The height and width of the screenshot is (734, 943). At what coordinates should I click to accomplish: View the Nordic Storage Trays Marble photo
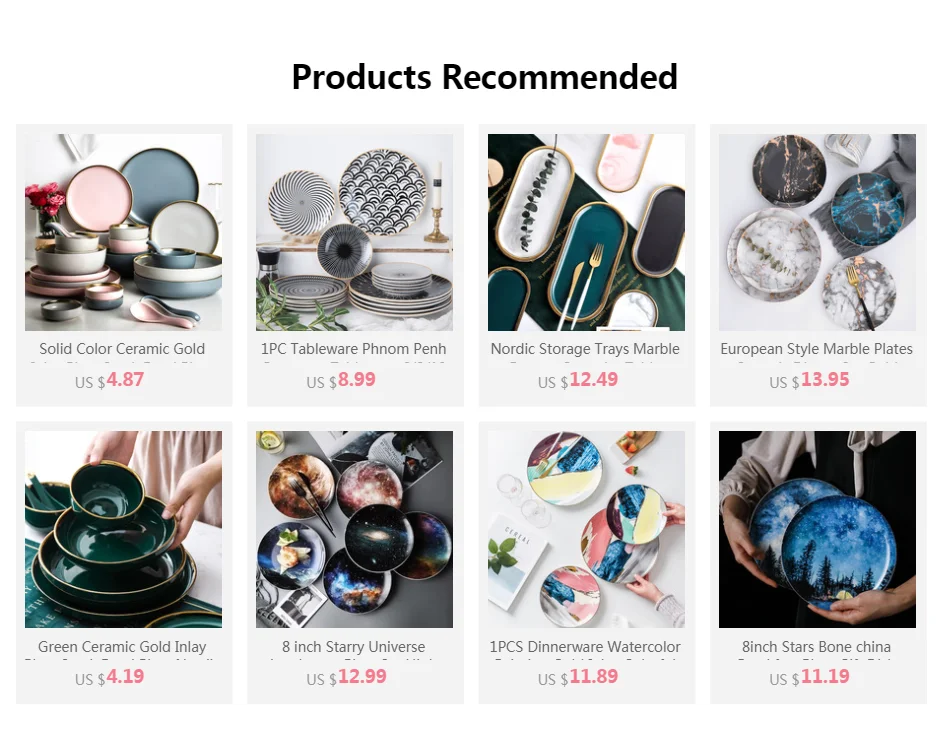point(586,232)
